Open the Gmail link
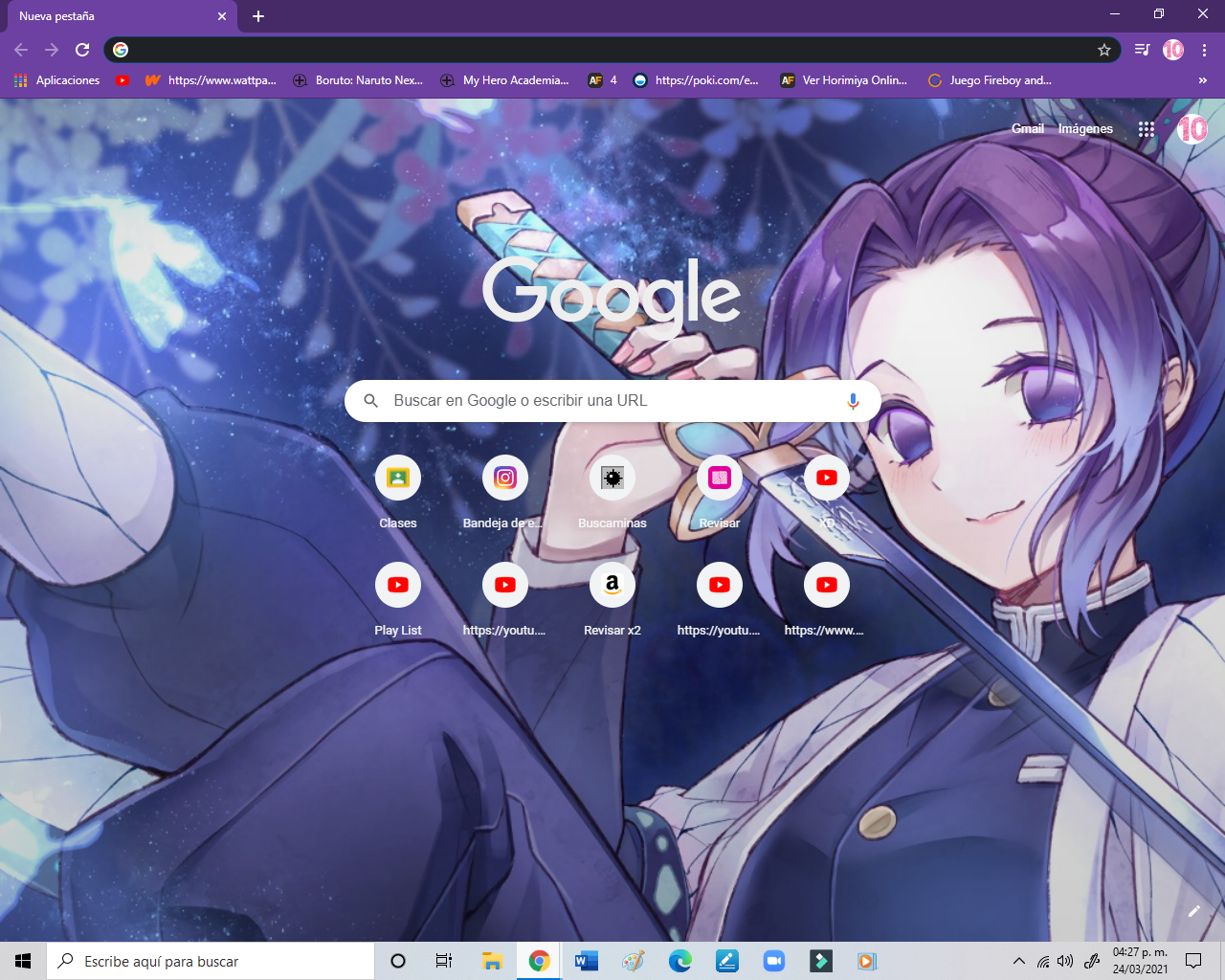This screenshot has width=1225, height=980. click(x=1028, y=128)
